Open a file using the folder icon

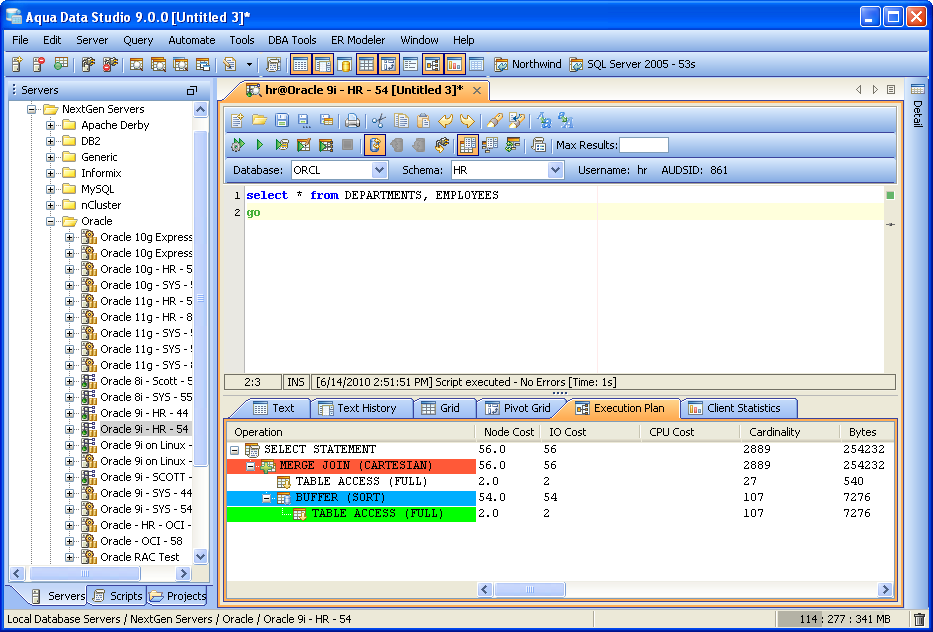coord(259,121)
